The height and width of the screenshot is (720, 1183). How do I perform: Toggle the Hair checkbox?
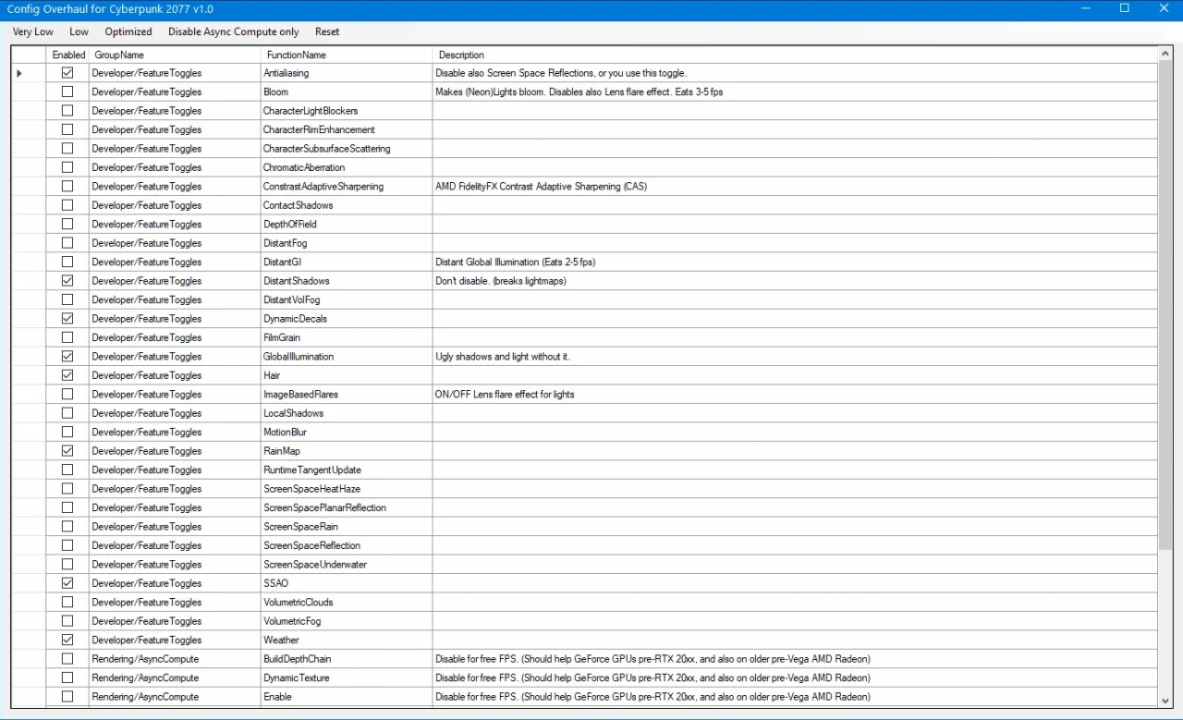pos(67,375)
